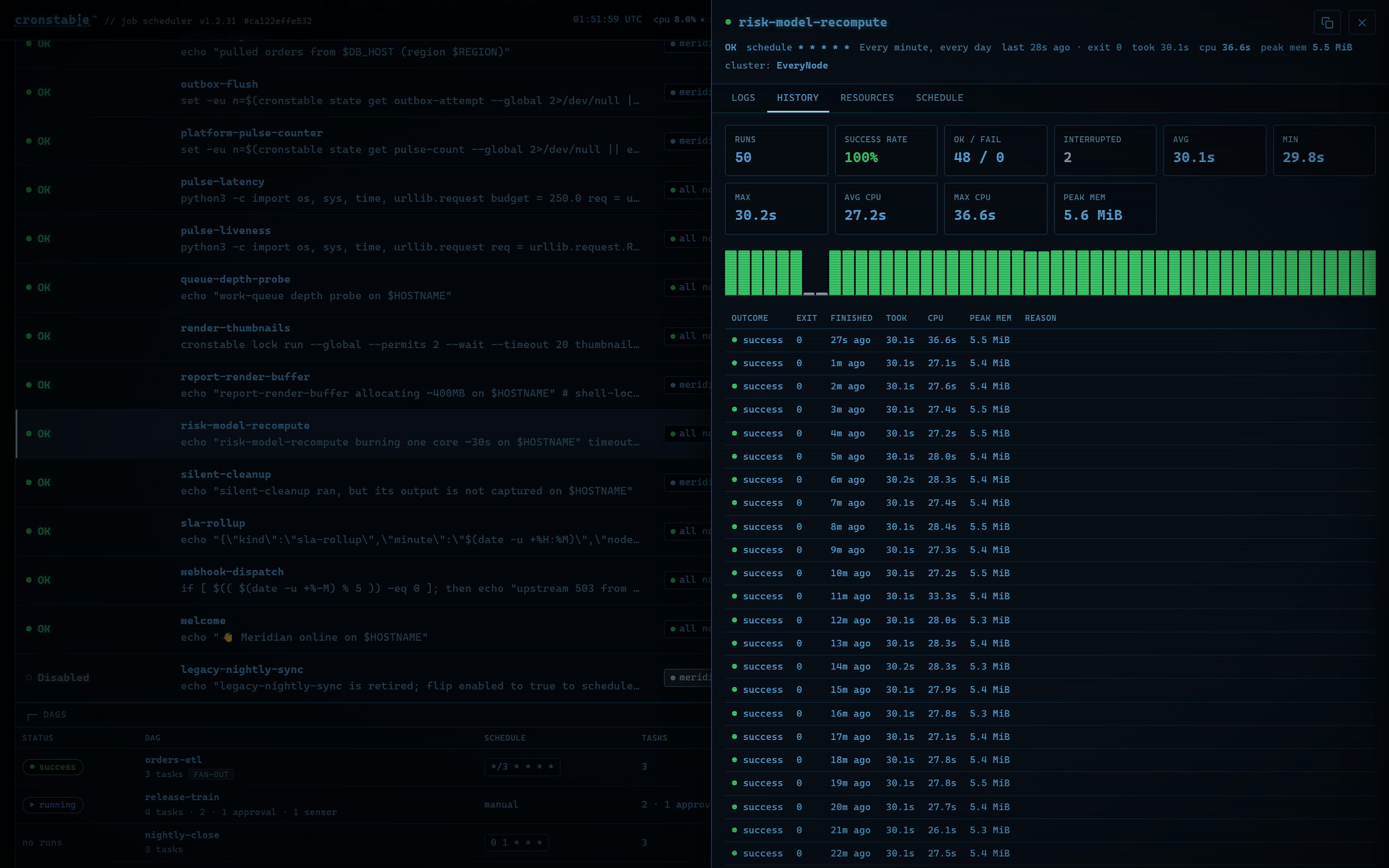This screenshot has height=868, width=1389.
Task: Click the 33.3s CPU value
Action: 942,596
